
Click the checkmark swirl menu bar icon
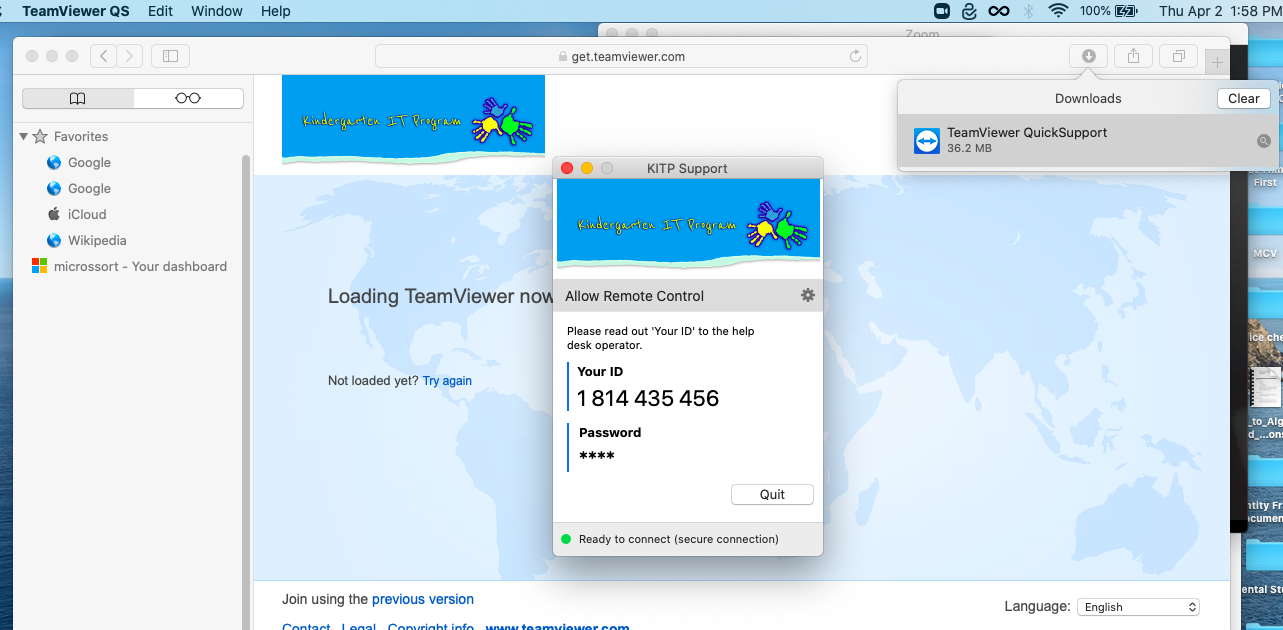tap(969, 11)
